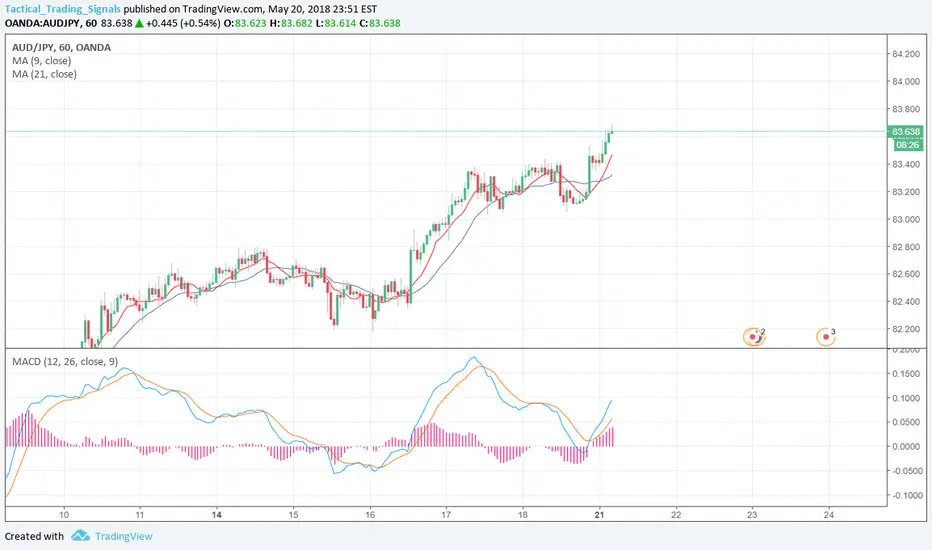Click date label 18 on time axis
Screen dimensions: 932x550
point(522,515)
